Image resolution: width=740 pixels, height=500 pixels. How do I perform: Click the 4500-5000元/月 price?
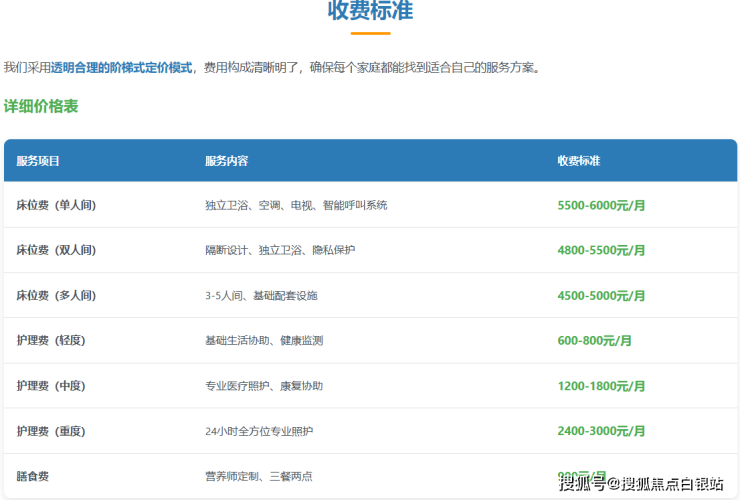point(601,296)
